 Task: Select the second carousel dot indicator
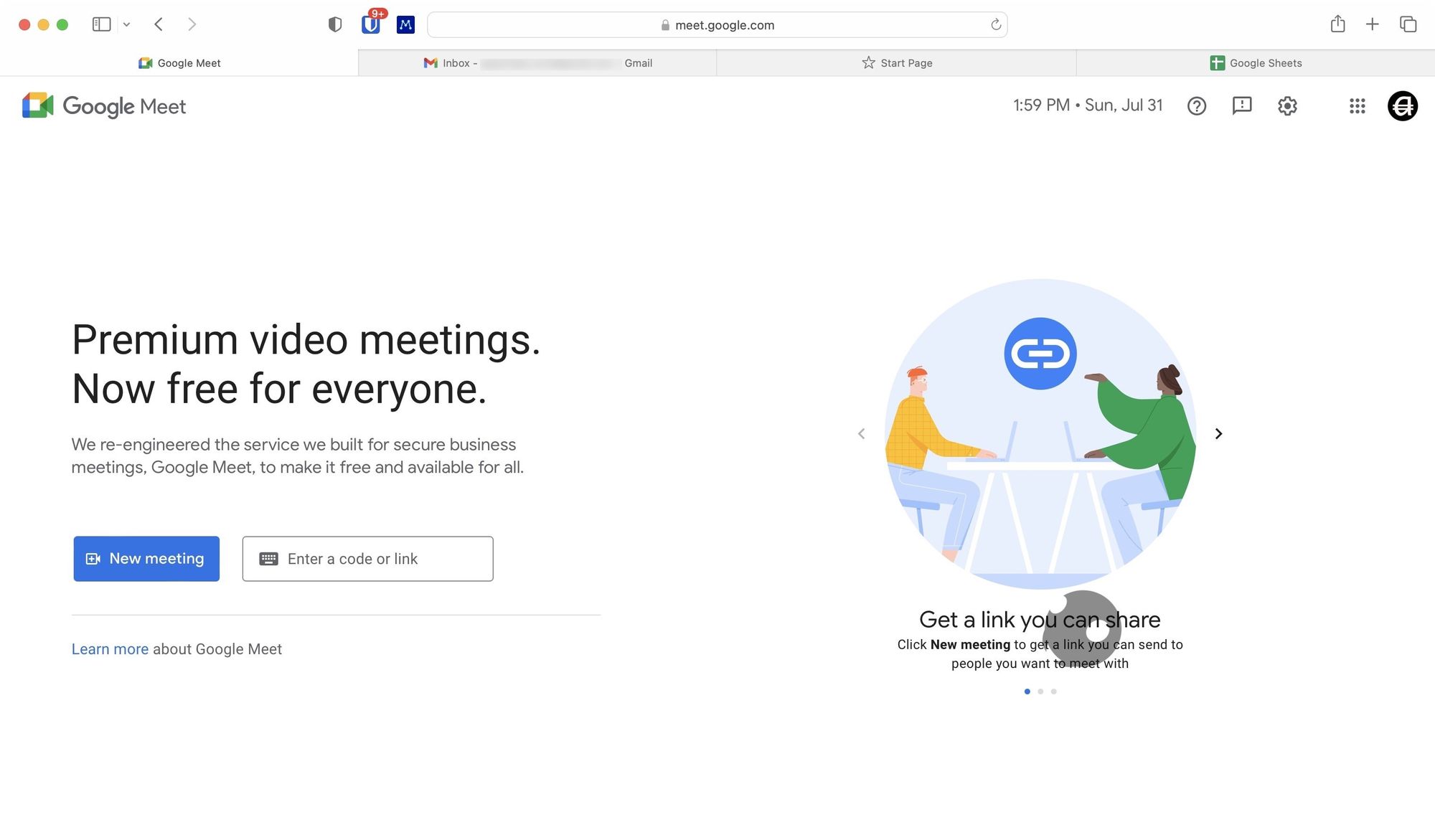[1040, 692]
